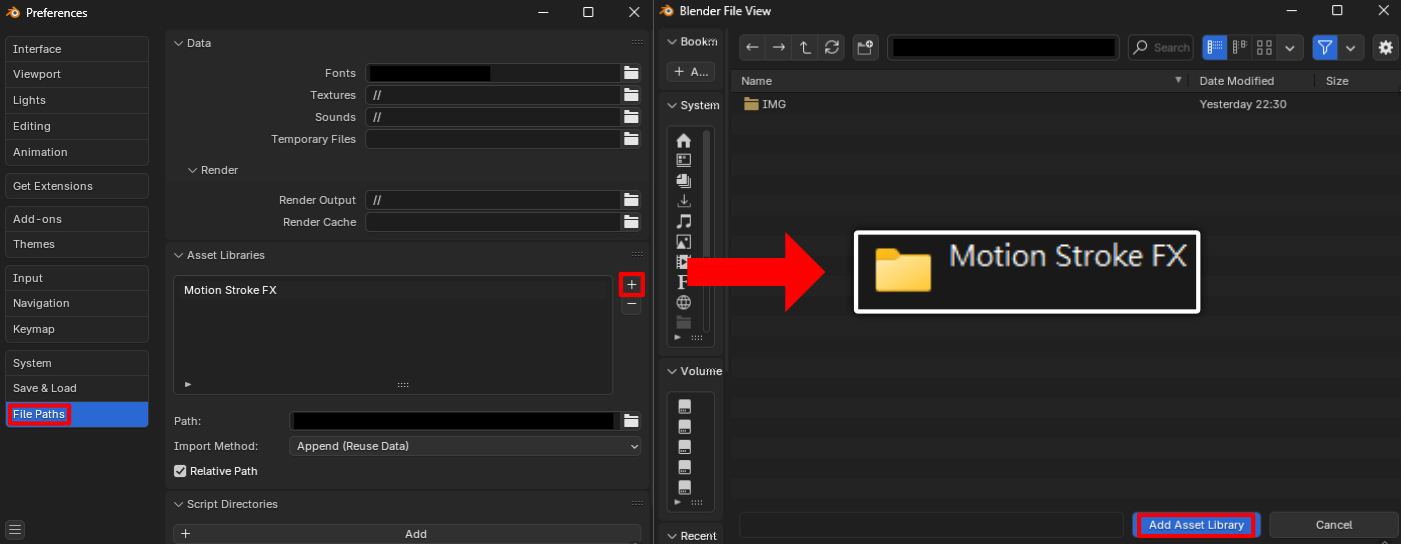1401x544 pixels.
Task: Go back to previous folder in File View
Action: pyautogui.click(x=752, y=47)
